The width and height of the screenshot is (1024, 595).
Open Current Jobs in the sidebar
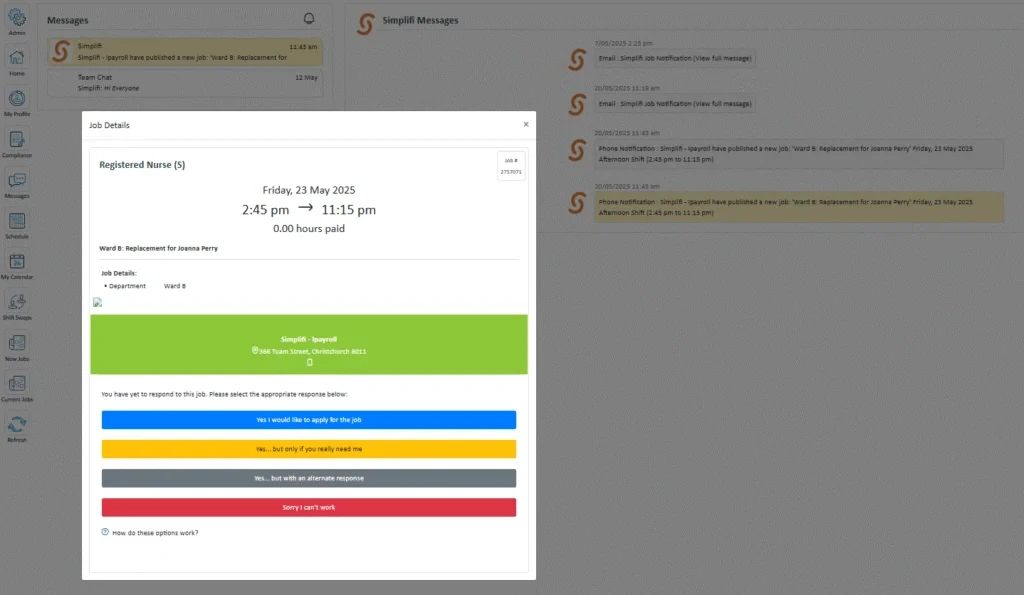17,383
